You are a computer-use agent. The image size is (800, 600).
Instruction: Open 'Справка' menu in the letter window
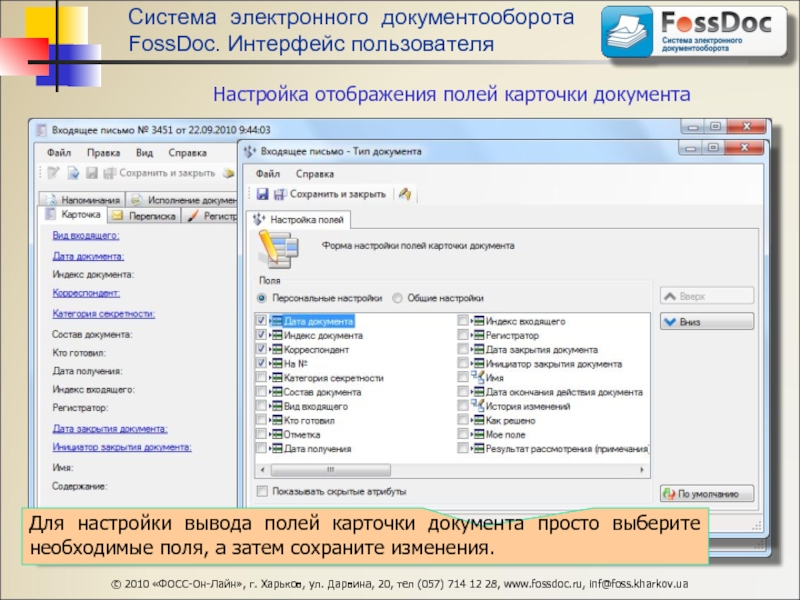pos(187,153)
